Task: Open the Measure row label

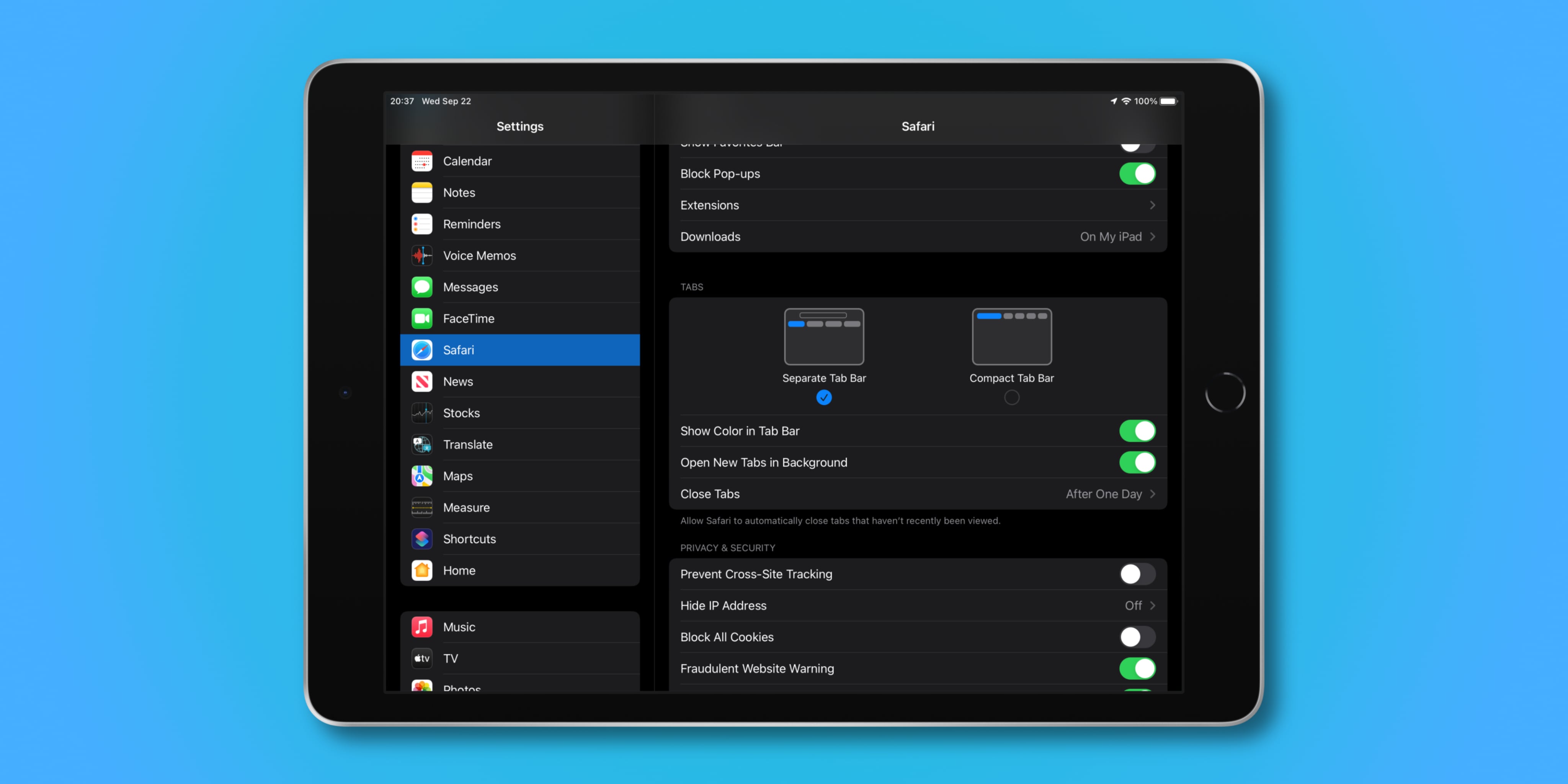Action: click(x=466, y=508)
